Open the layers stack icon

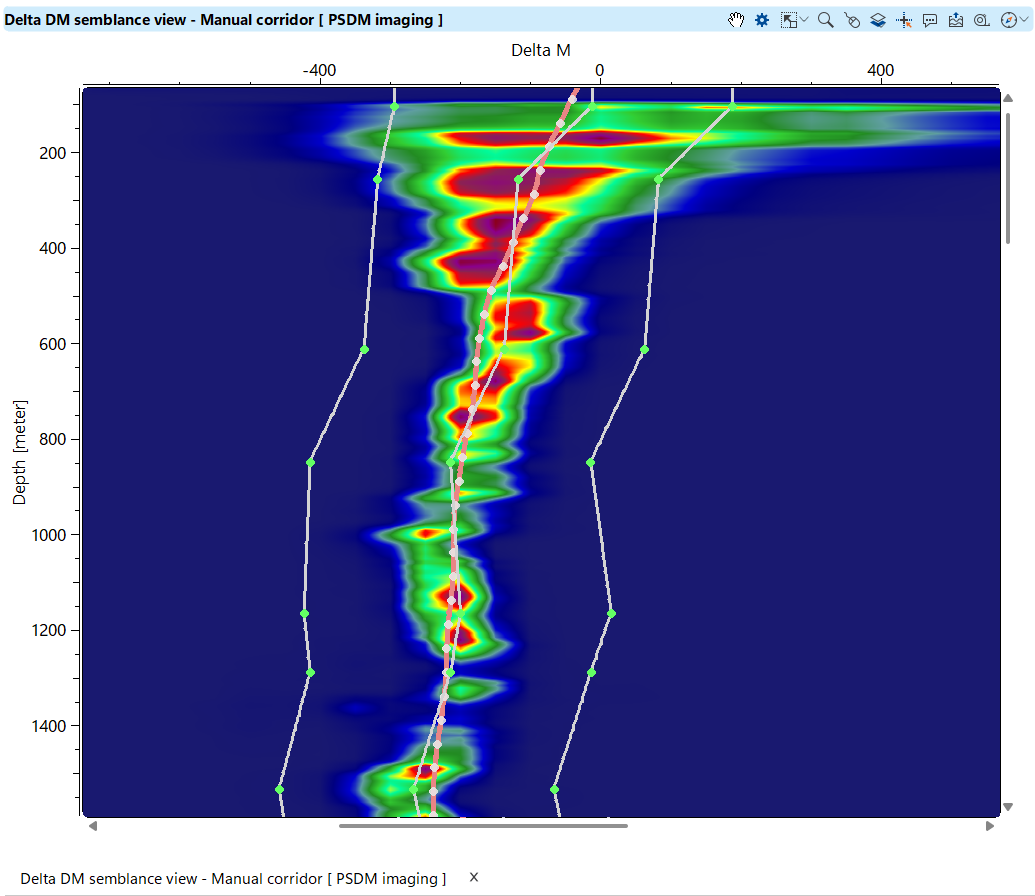click(x=878, y=20)
